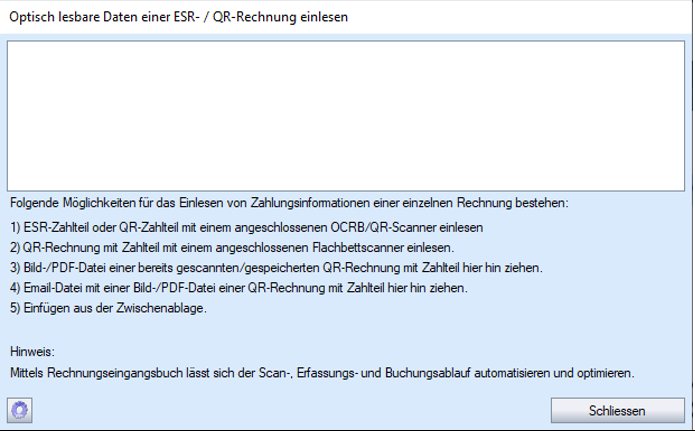
Task: Open settings via the gear icon
Action: (x=20, y=410)
